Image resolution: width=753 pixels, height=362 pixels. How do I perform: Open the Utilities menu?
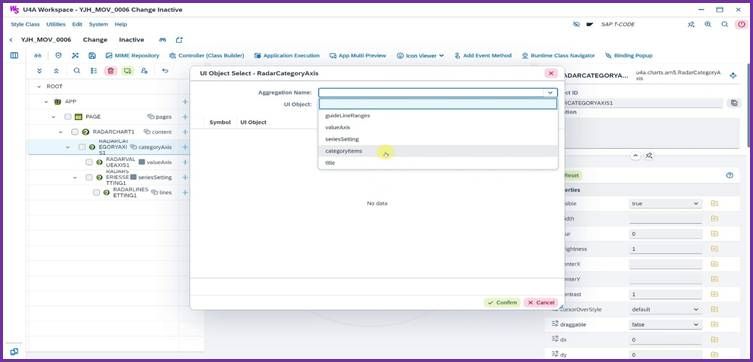[56, 24]
